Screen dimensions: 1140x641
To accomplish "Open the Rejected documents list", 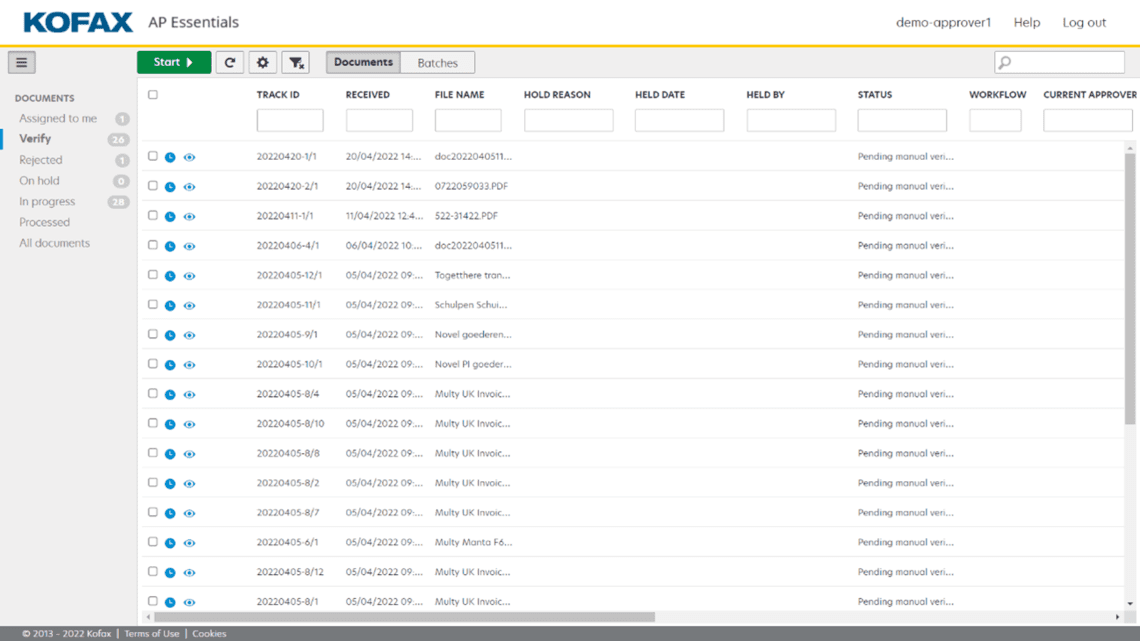I will point(41,160).
